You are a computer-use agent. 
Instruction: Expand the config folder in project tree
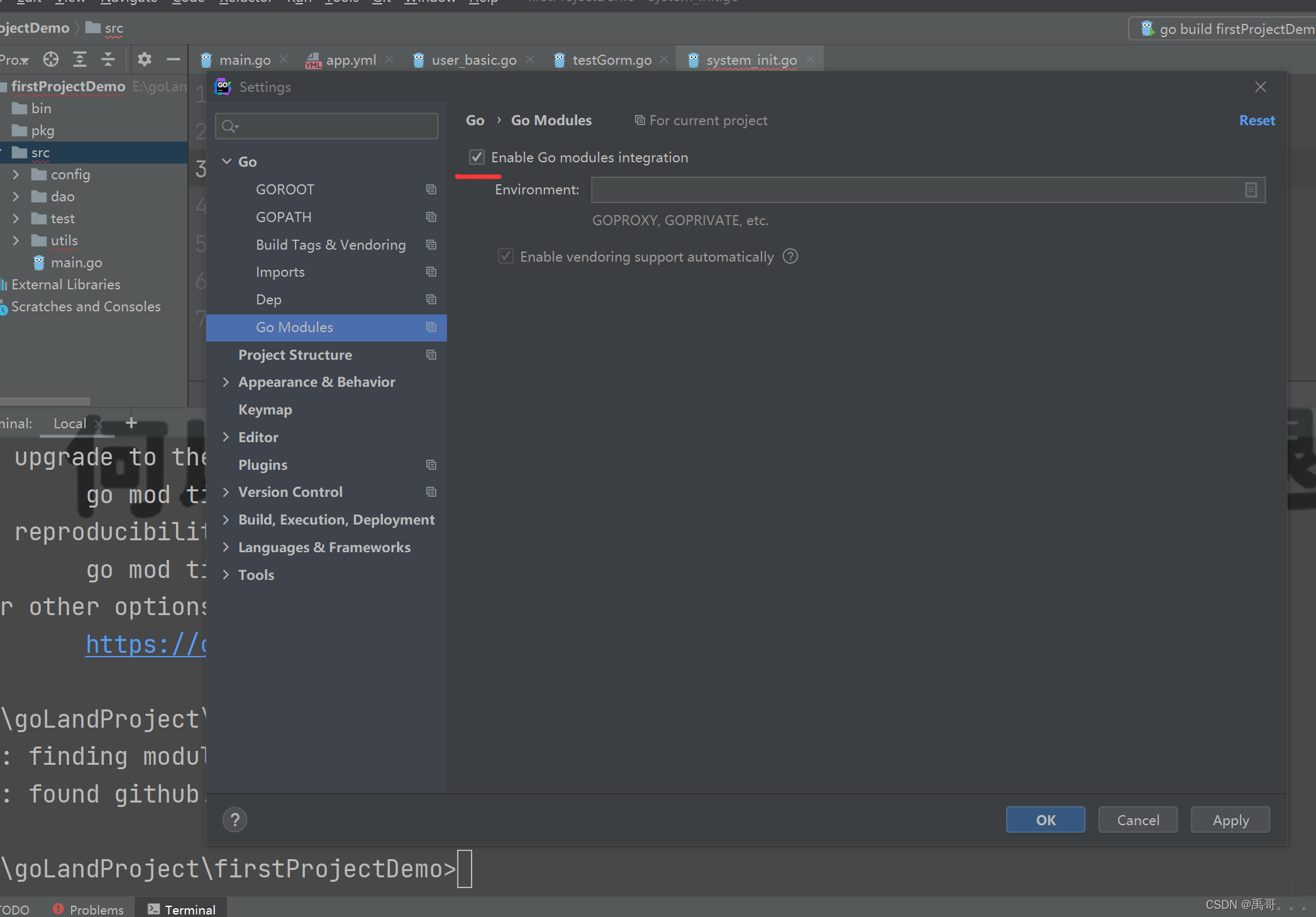click(x=16, y=174)
